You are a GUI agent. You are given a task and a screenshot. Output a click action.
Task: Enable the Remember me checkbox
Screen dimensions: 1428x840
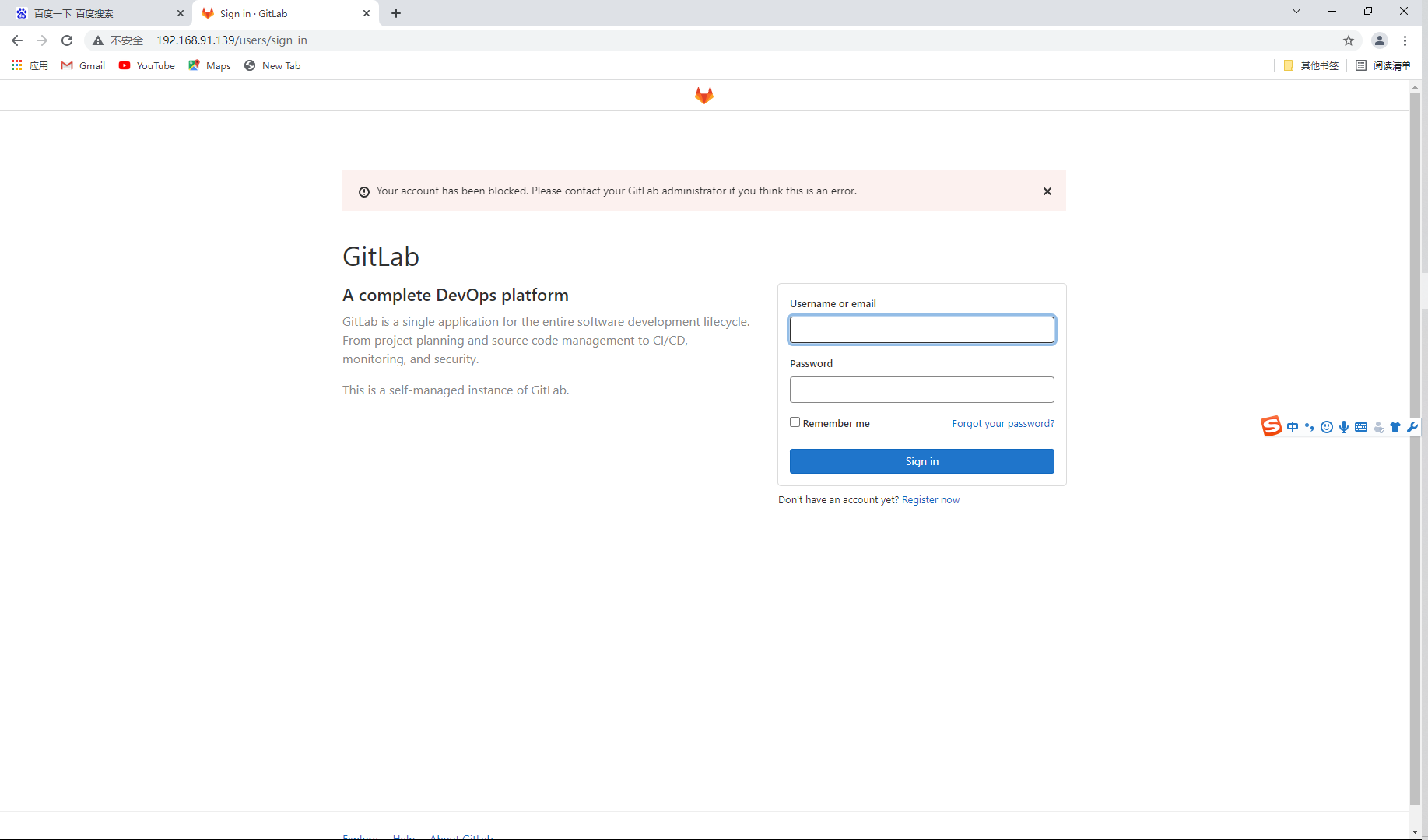pyautogui.click(x=795, y=422)
